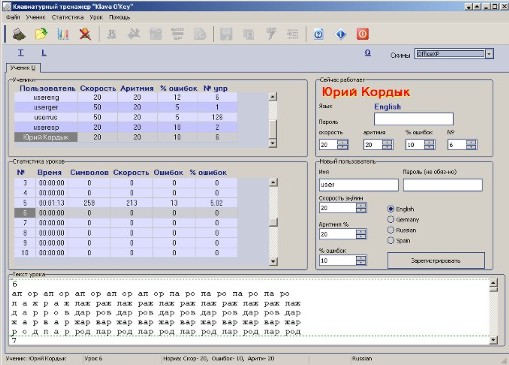Click the blue diamond info icon
Viewport: 509px width, 365px height.
(x=341, y=34)
